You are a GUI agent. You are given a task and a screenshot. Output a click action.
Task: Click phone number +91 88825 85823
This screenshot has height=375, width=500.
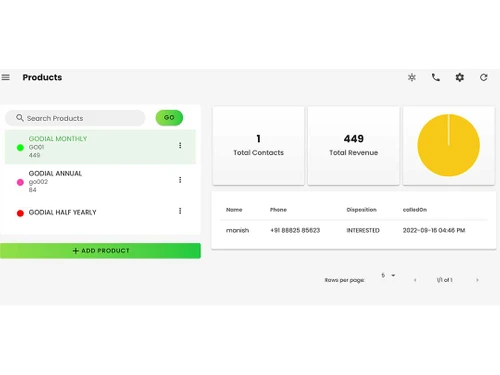point(295,230)
